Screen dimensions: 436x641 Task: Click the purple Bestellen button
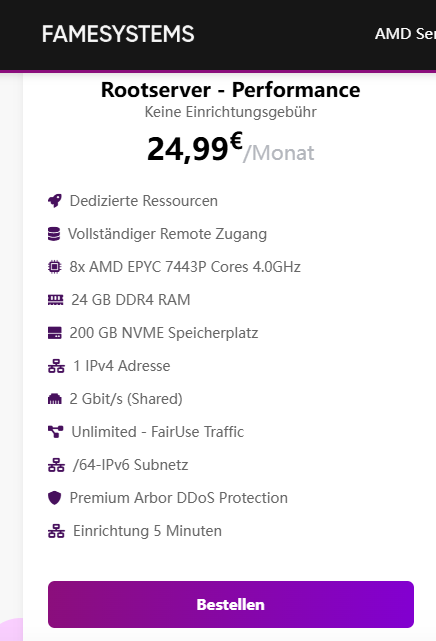(231, 604)
